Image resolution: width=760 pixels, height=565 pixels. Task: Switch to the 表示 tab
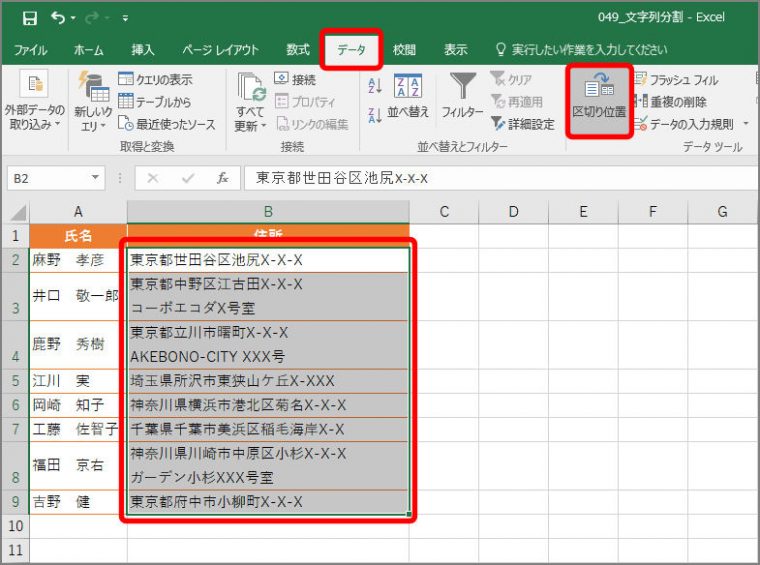[456, 49]
